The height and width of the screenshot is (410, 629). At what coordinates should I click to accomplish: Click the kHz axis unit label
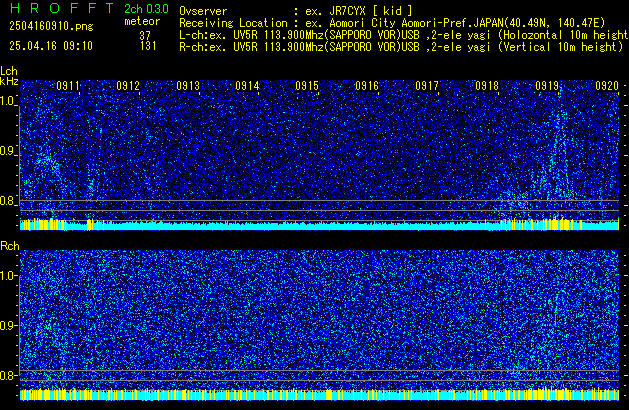click(x=9, y=81)
